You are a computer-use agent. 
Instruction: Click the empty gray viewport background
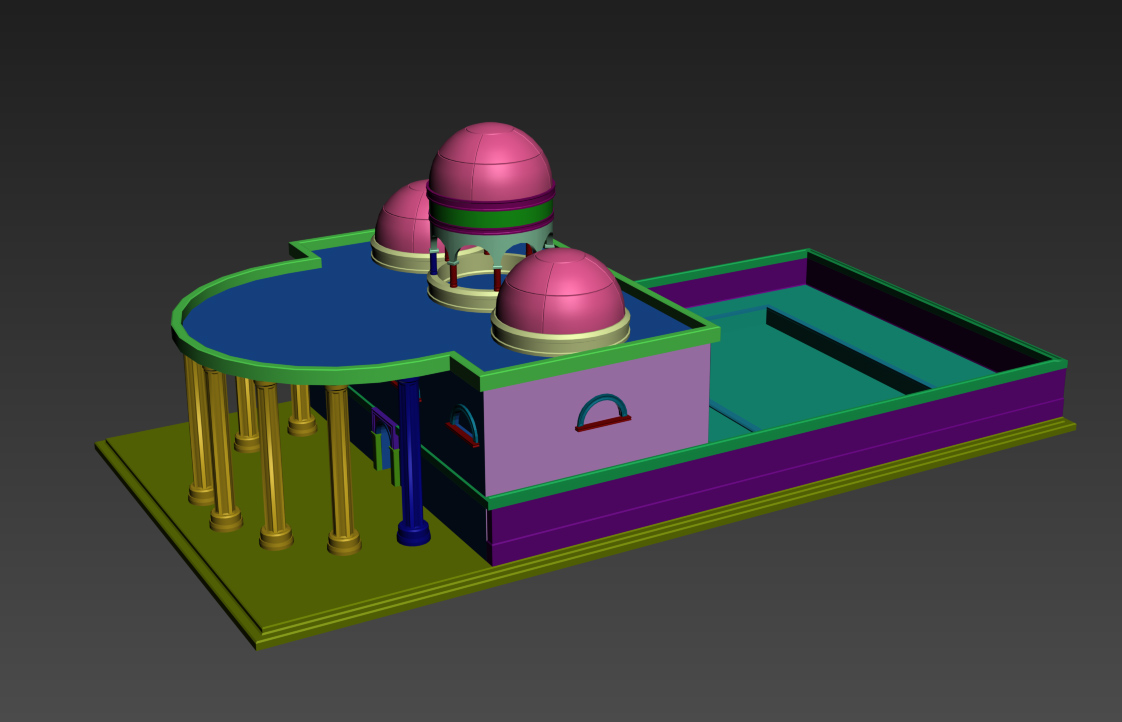click(x=900, y=120)
